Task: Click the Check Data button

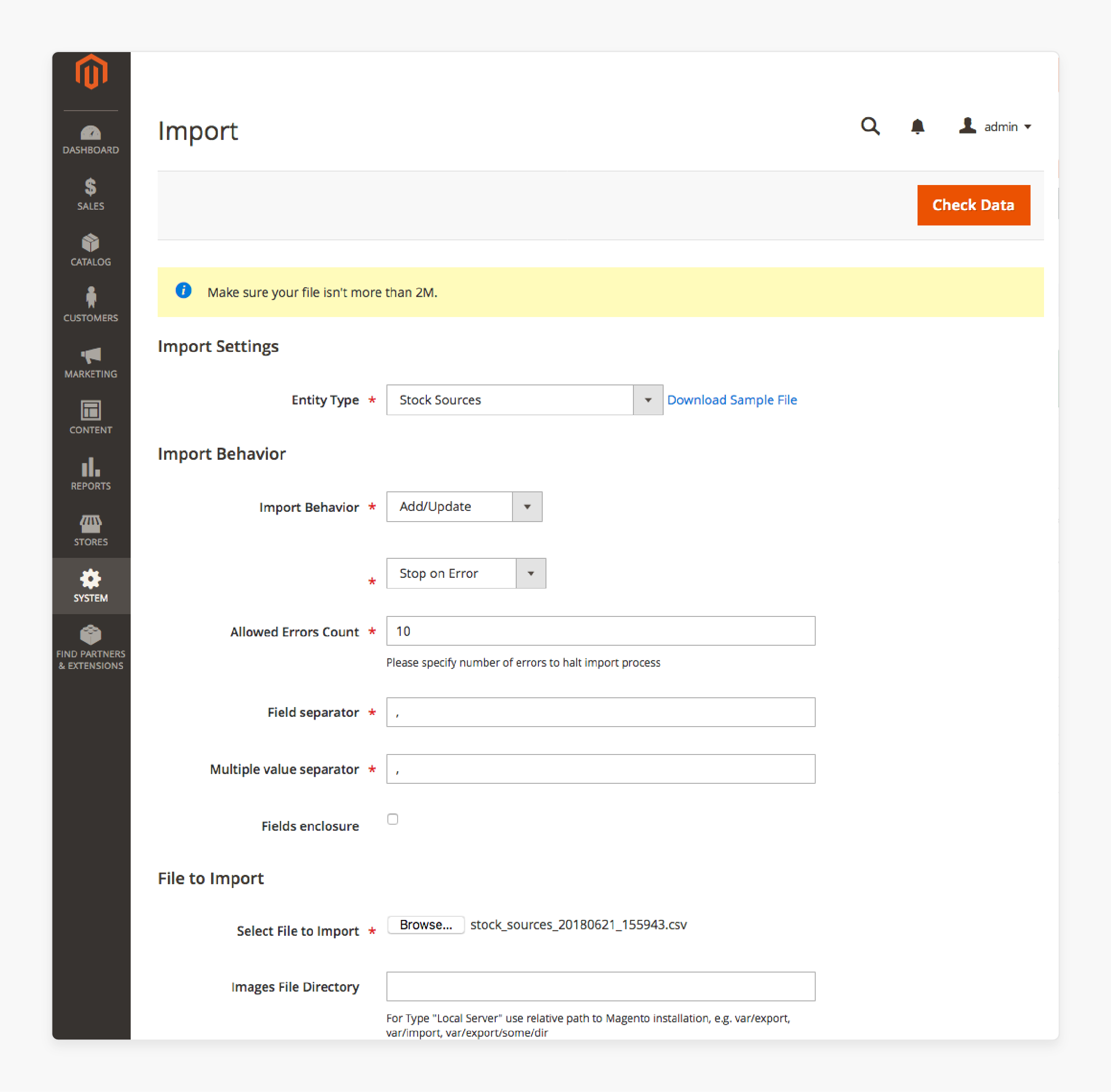Action: pos(973,205)
